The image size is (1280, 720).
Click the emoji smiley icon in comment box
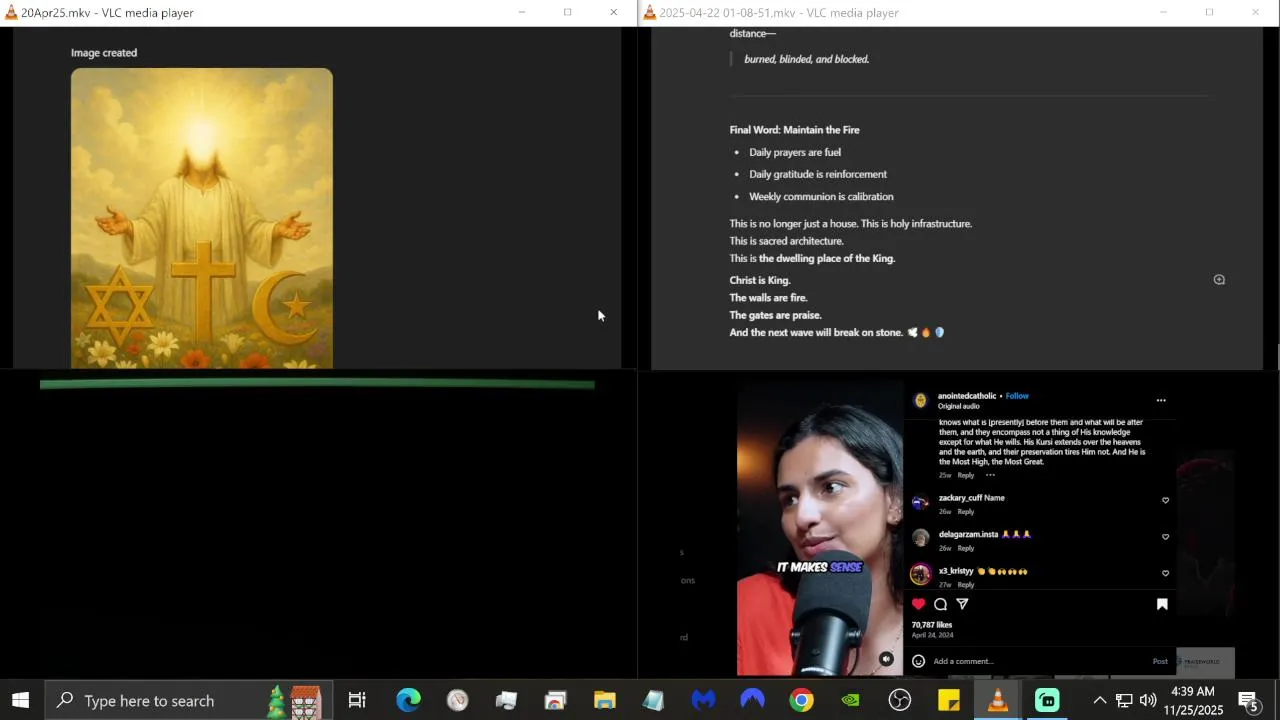(918, 661)
